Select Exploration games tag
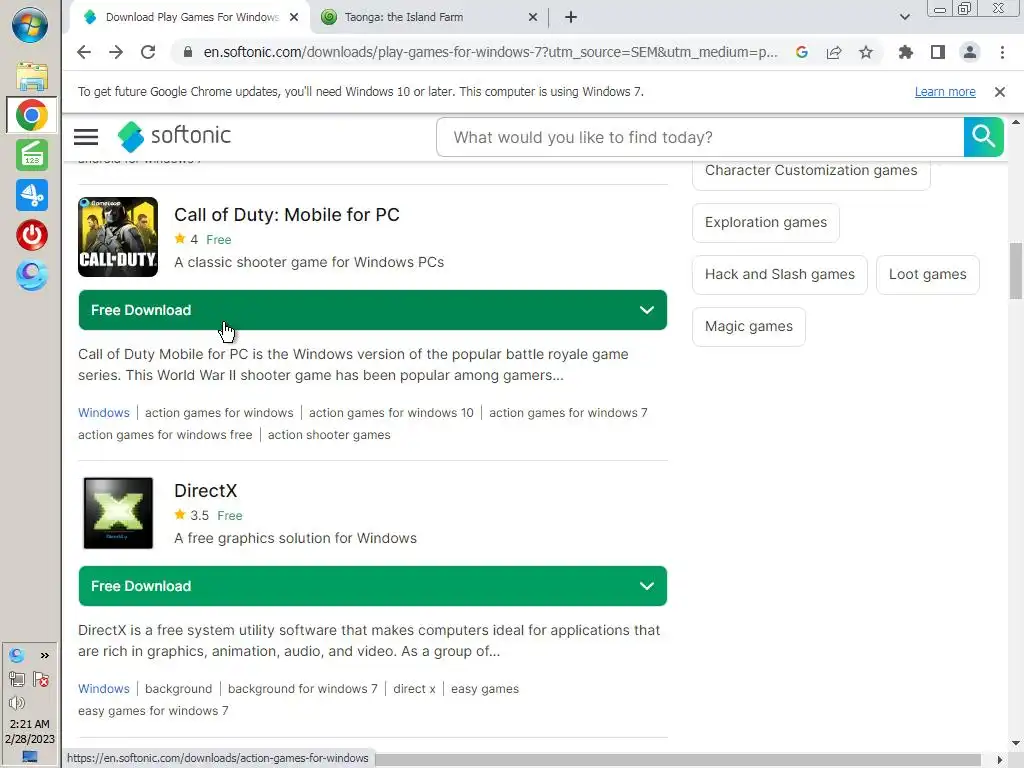1024x768 pixels. click(765, 223)
